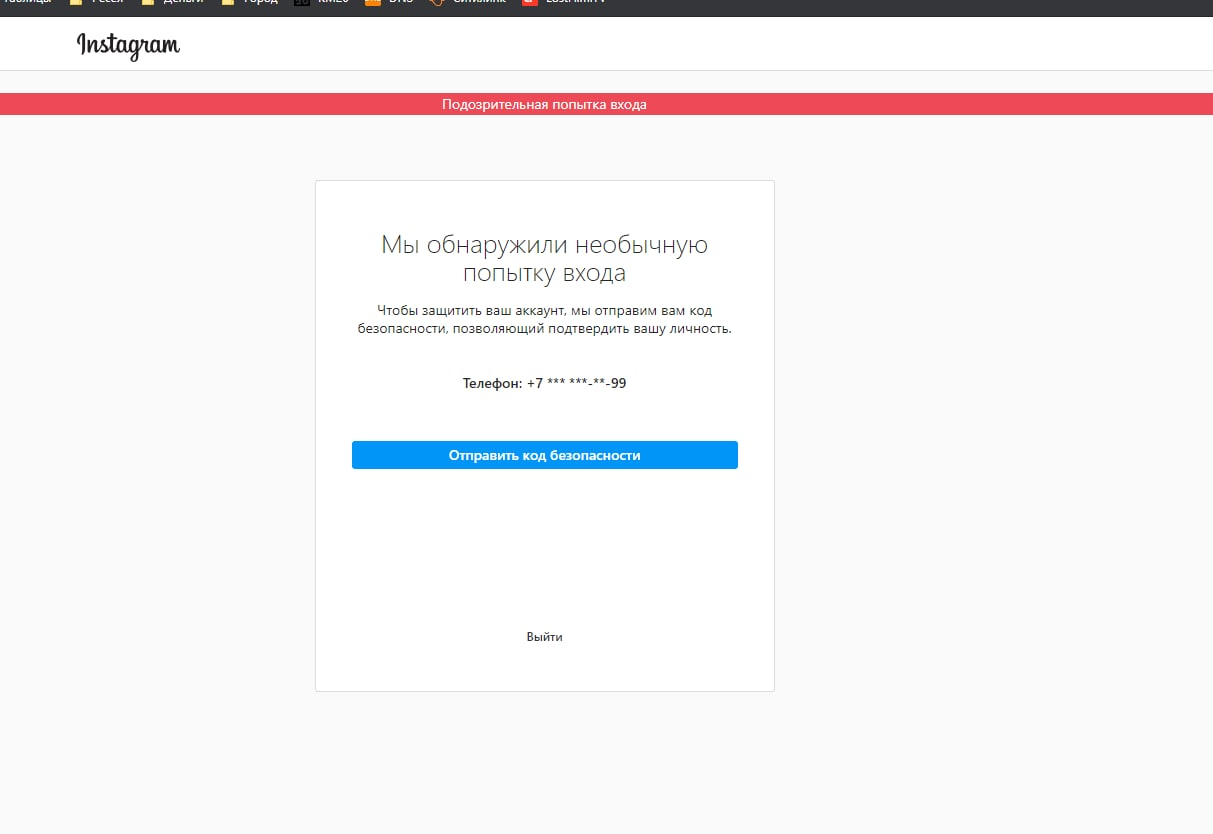Click the Отправить код безопасности button

click(545, 455)
